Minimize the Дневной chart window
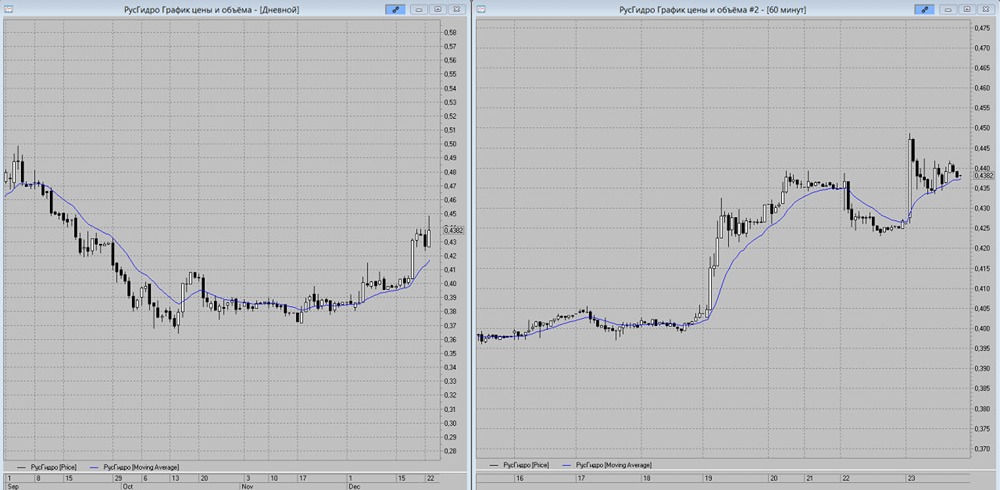 (x=419, y=10)
